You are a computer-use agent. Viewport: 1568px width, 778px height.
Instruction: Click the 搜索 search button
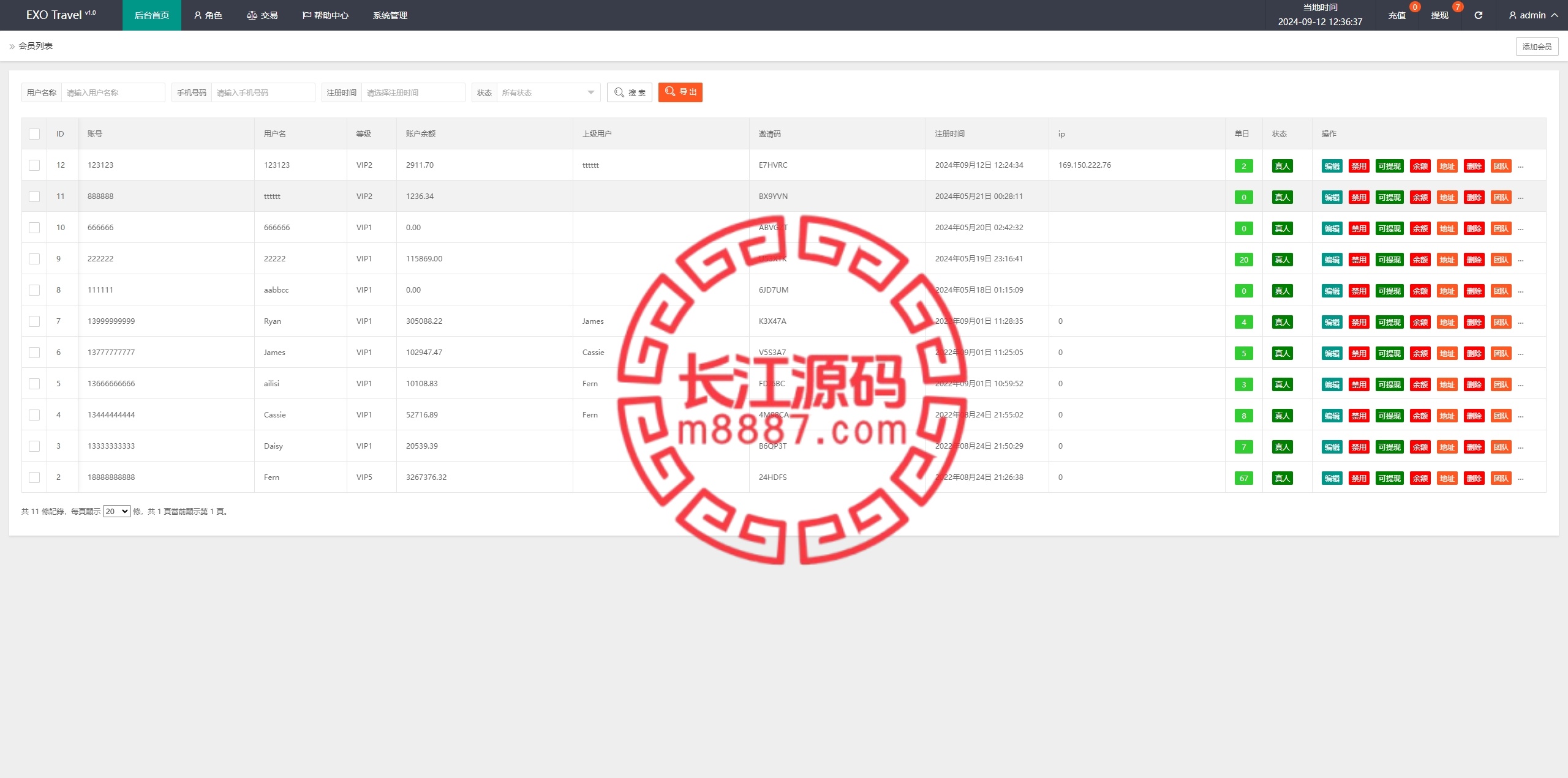click(630, 92)
